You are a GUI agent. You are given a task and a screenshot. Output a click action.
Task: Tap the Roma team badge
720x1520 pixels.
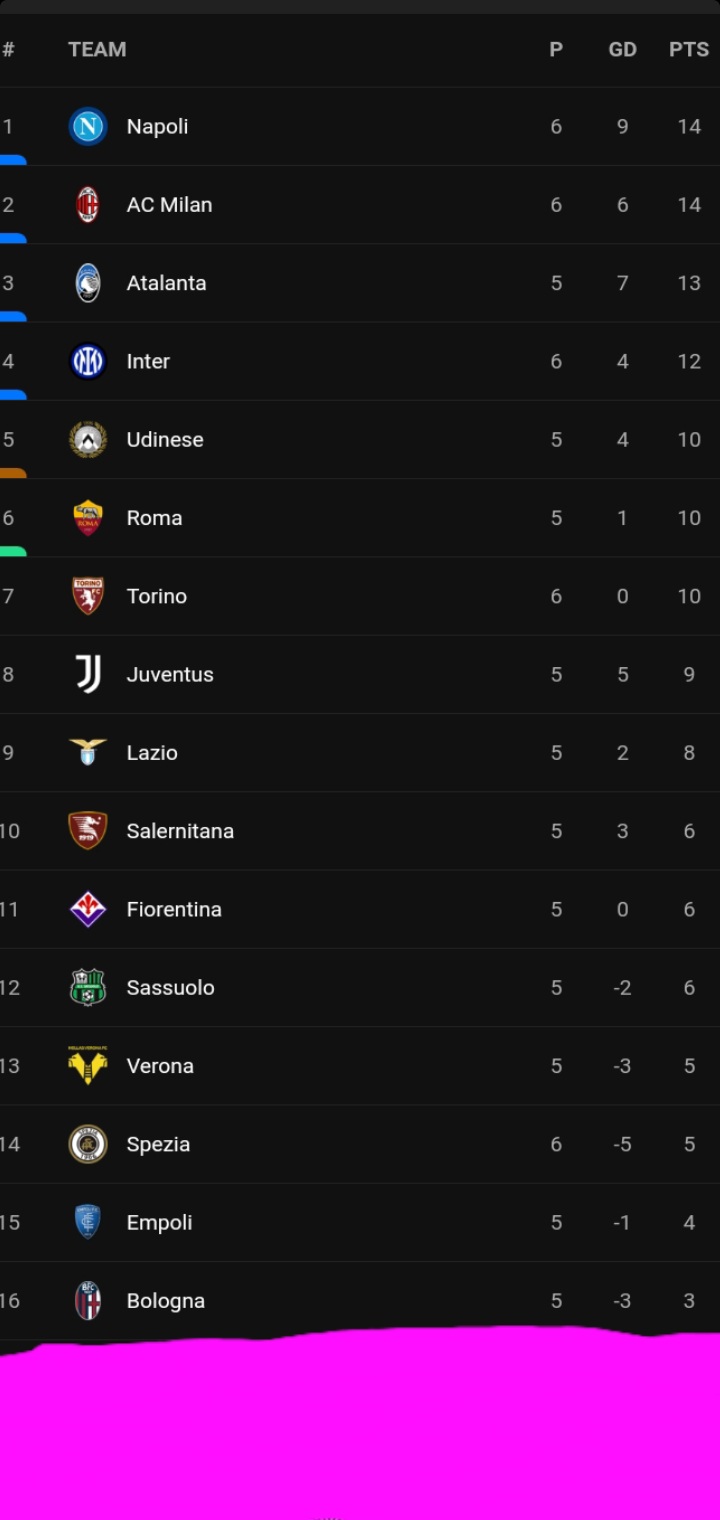click(x=88, y=518)
